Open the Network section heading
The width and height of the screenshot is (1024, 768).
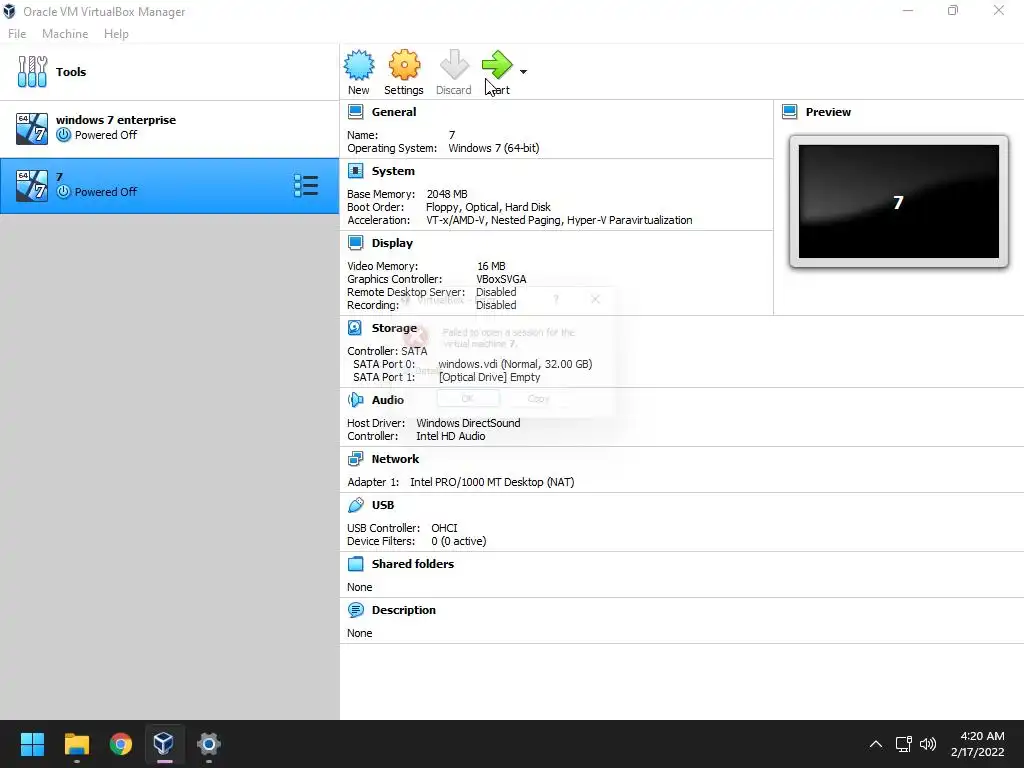tap(395, 459)
